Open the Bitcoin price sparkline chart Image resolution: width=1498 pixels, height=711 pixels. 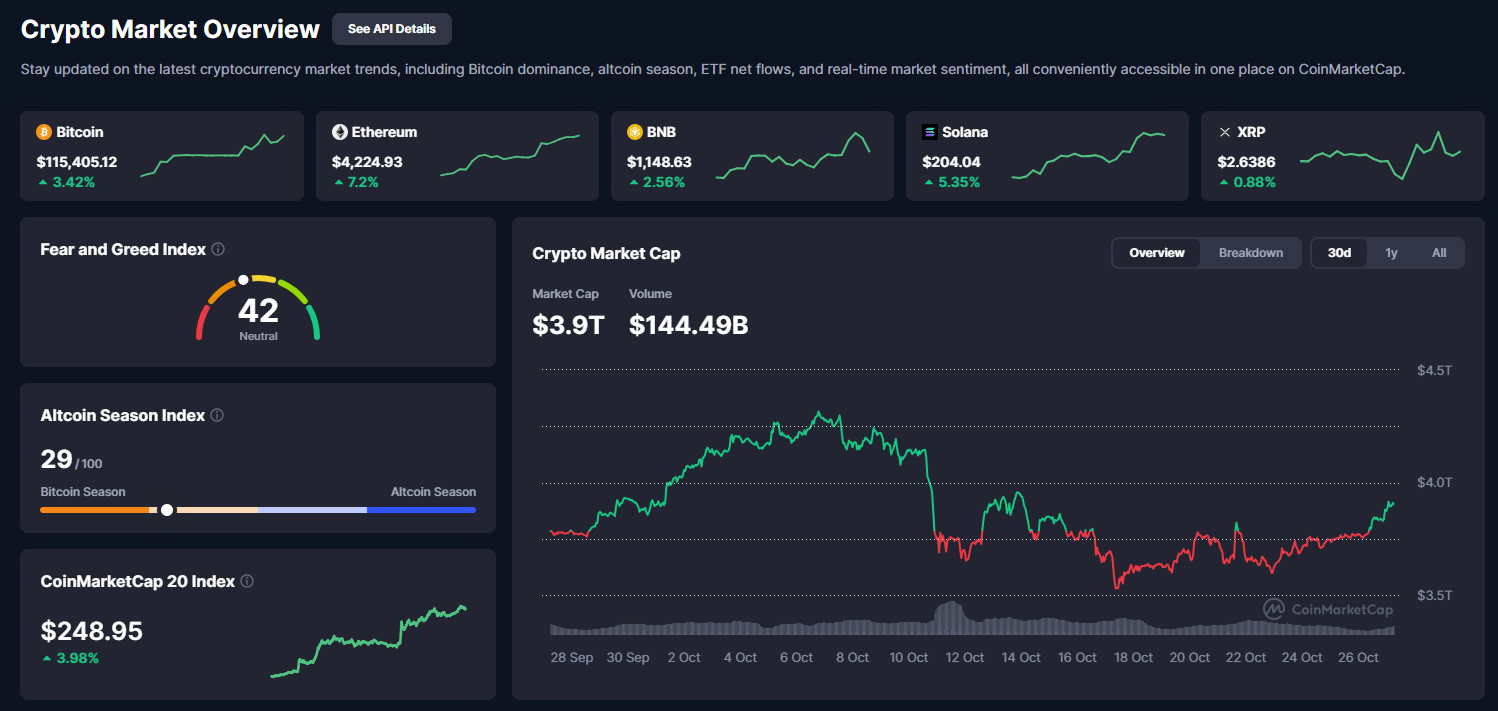pyautogui.click(x=212, y=156)
